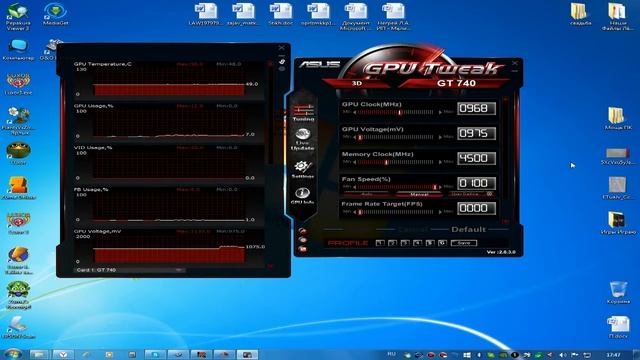The image size is (640, 360).
Task: Click the Windows Start button
Action: coord(13,354)
